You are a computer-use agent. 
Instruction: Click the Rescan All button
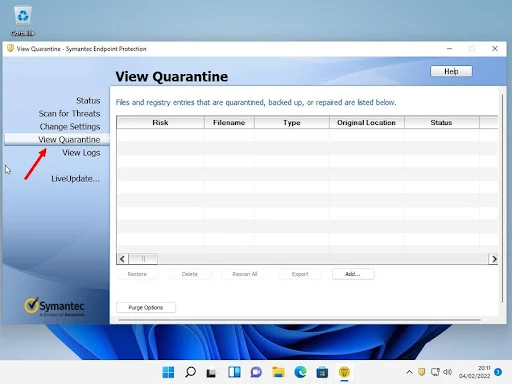245,274
